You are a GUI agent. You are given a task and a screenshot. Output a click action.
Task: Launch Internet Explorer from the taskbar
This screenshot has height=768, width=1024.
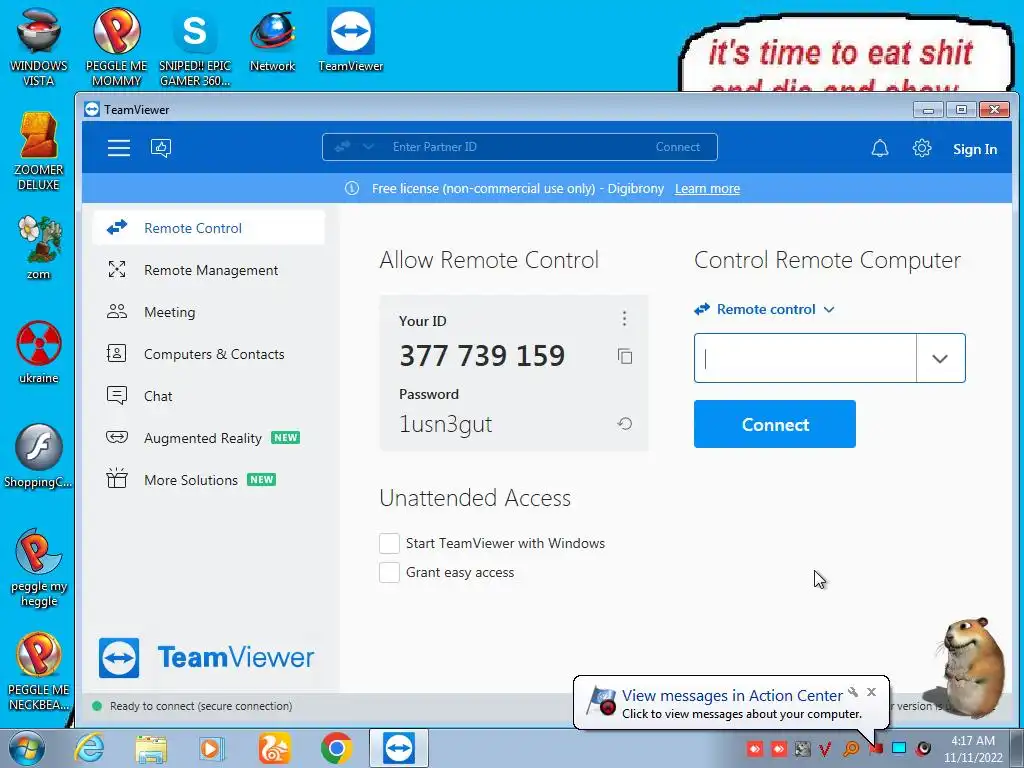[89, 748]
